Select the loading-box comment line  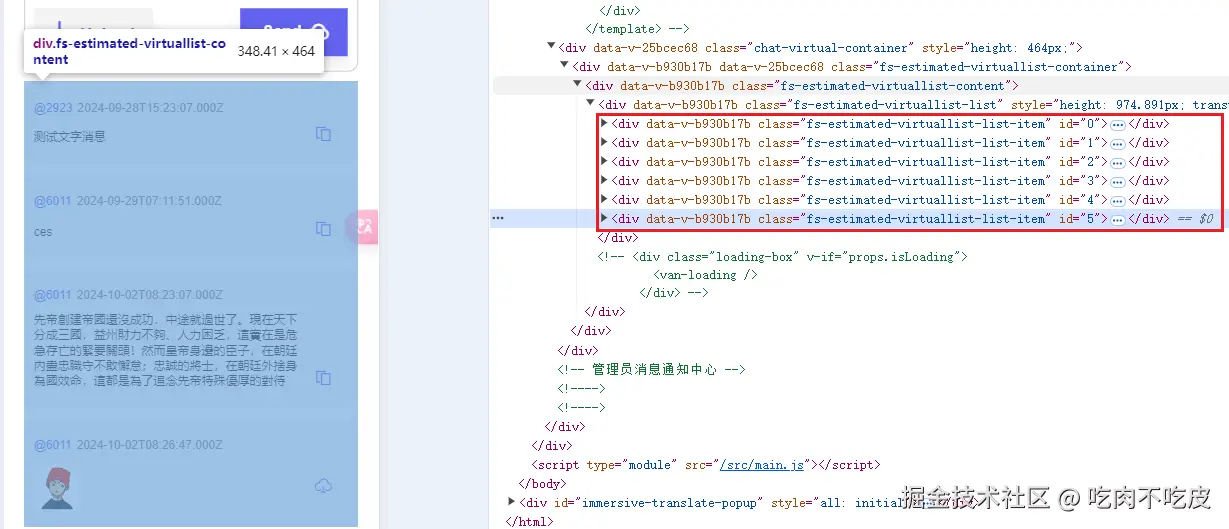[783, 256]
